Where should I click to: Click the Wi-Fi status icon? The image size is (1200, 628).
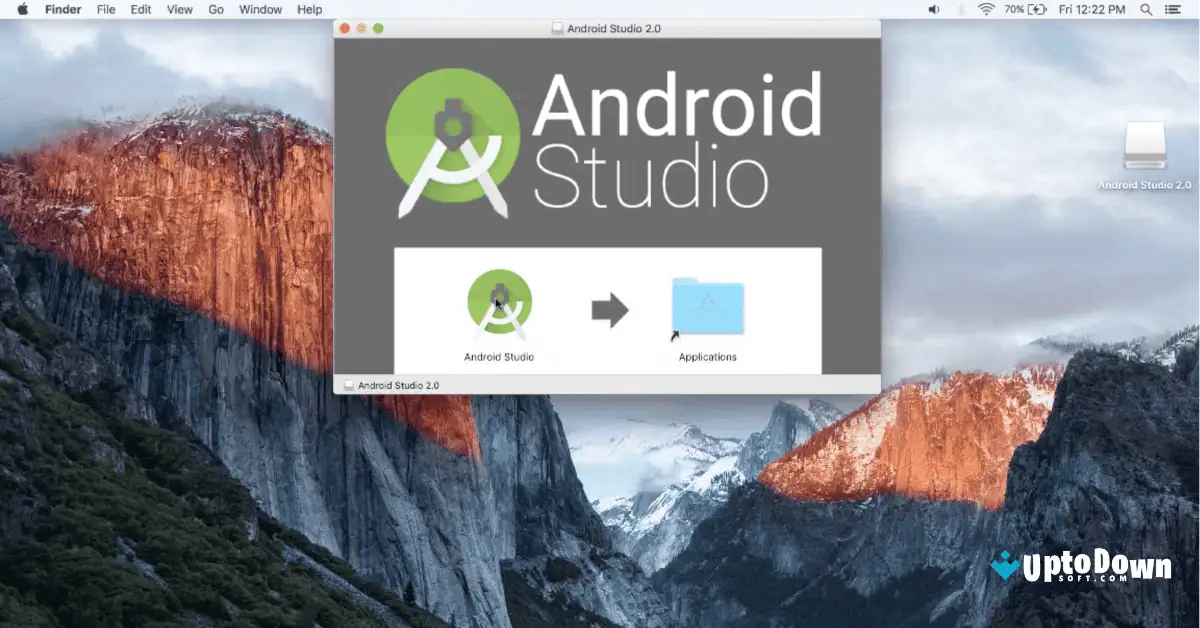(x=987, y=9)
